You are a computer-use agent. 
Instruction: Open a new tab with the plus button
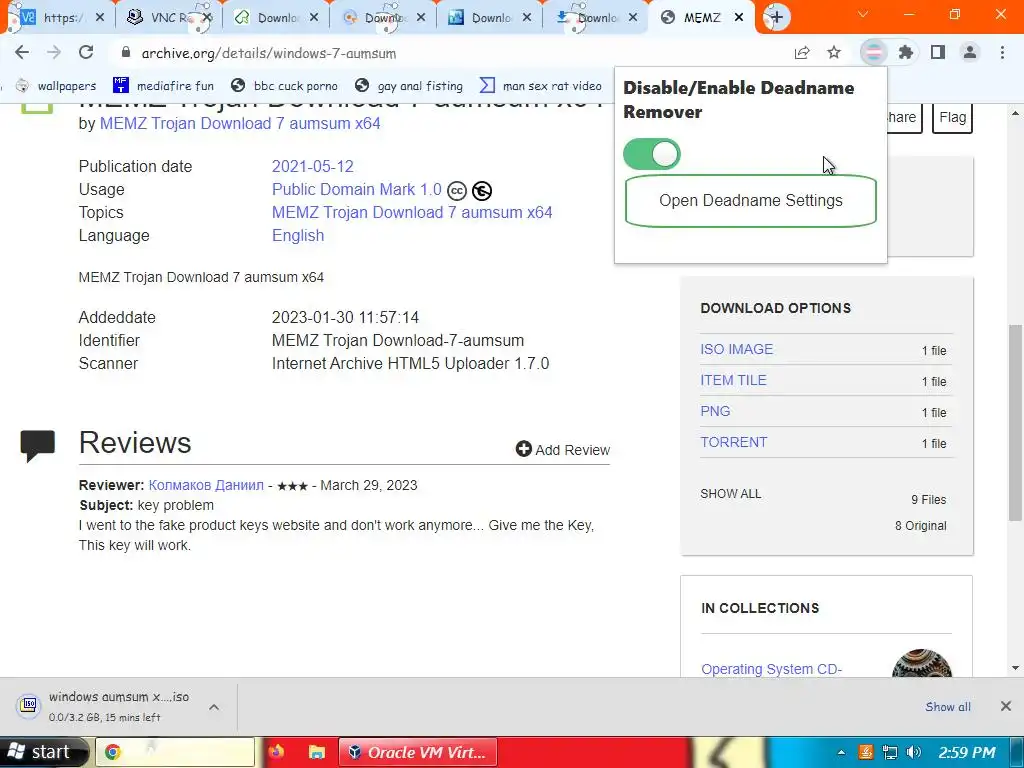[776, 18]
